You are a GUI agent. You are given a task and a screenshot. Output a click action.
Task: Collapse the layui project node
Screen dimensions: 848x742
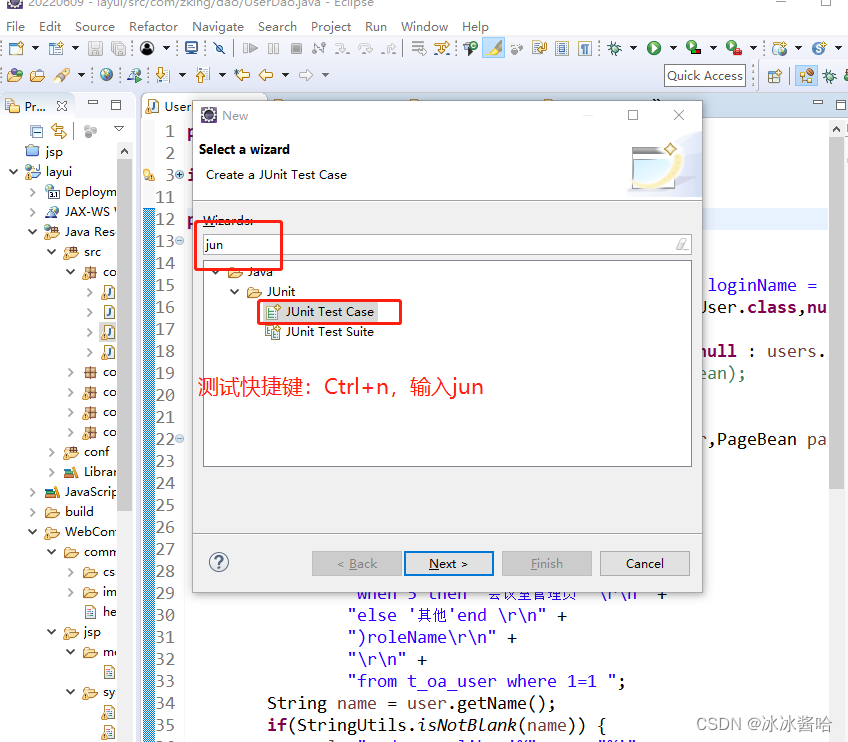(14, 172)
